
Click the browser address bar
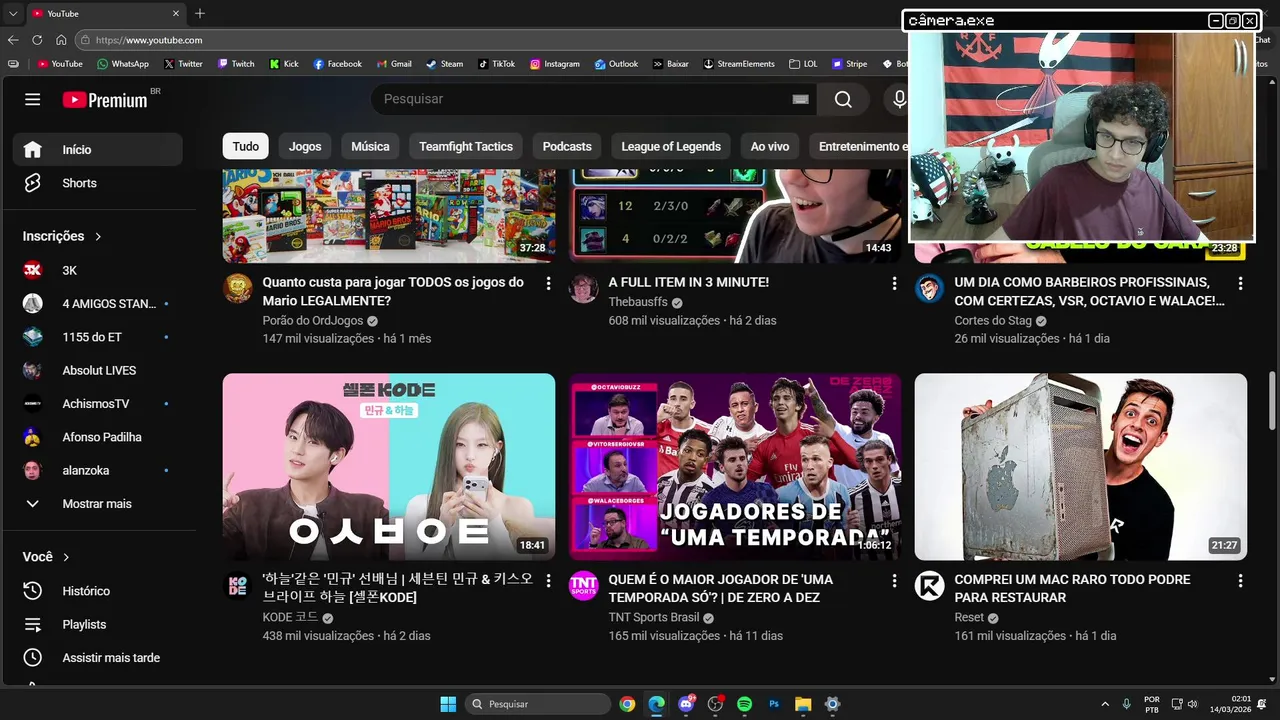[490, 40]
